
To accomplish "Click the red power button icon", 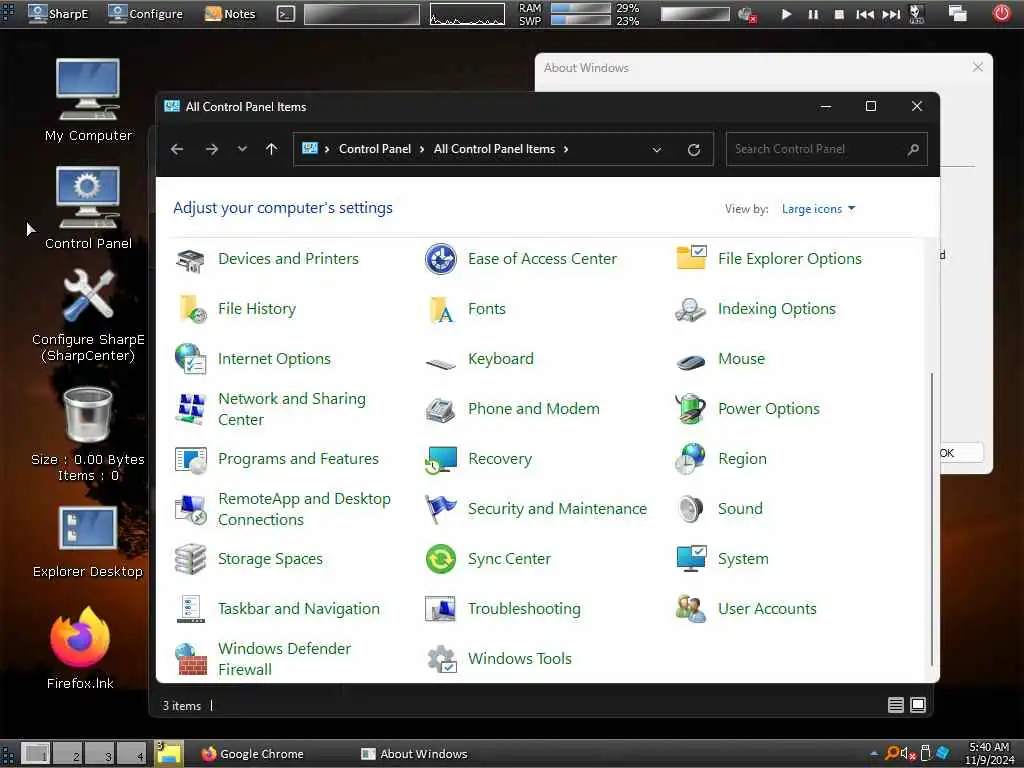I will tap(1002, 13).
